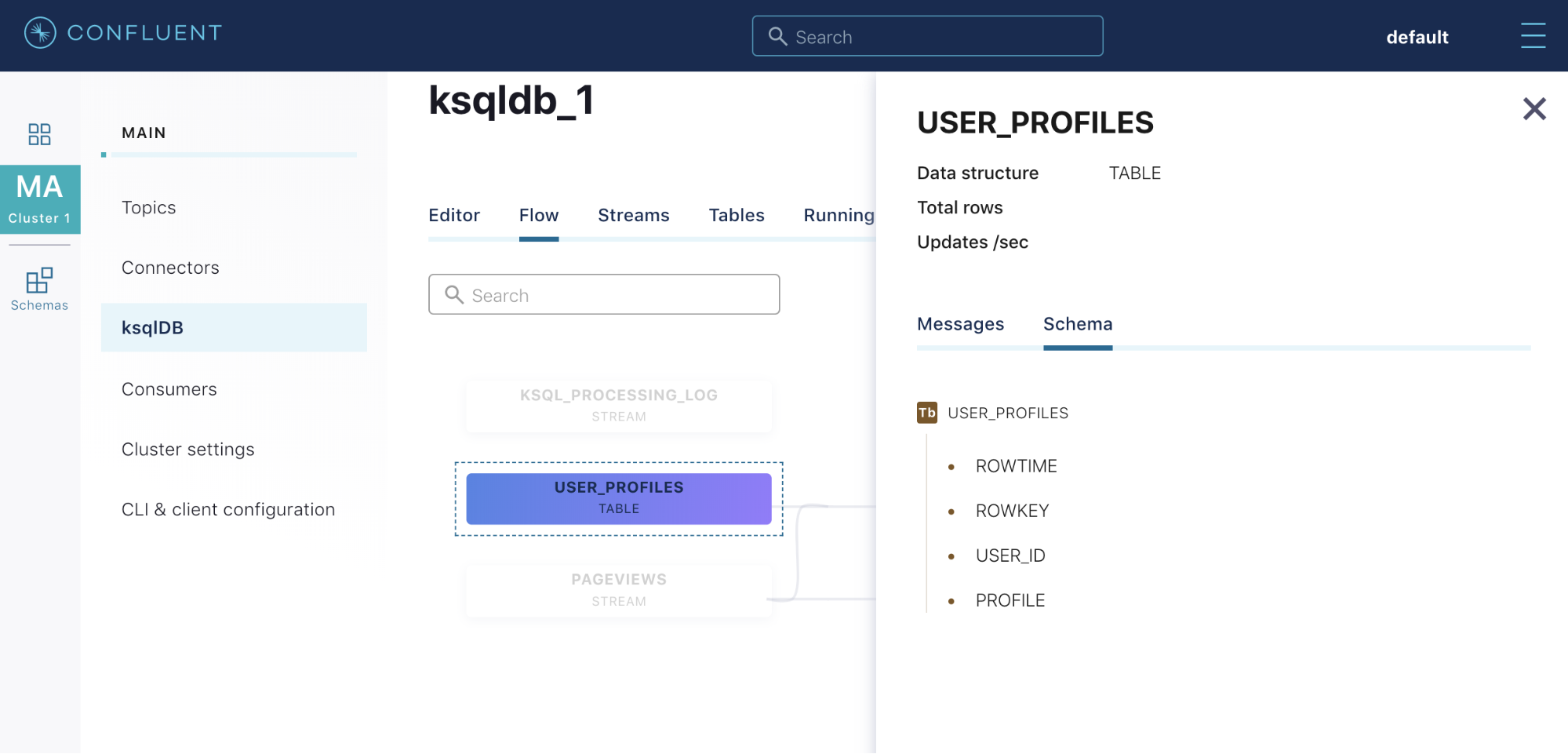Focus the flow Search input box
This screenshot has height=754, width=1568.
click(604, 294)
